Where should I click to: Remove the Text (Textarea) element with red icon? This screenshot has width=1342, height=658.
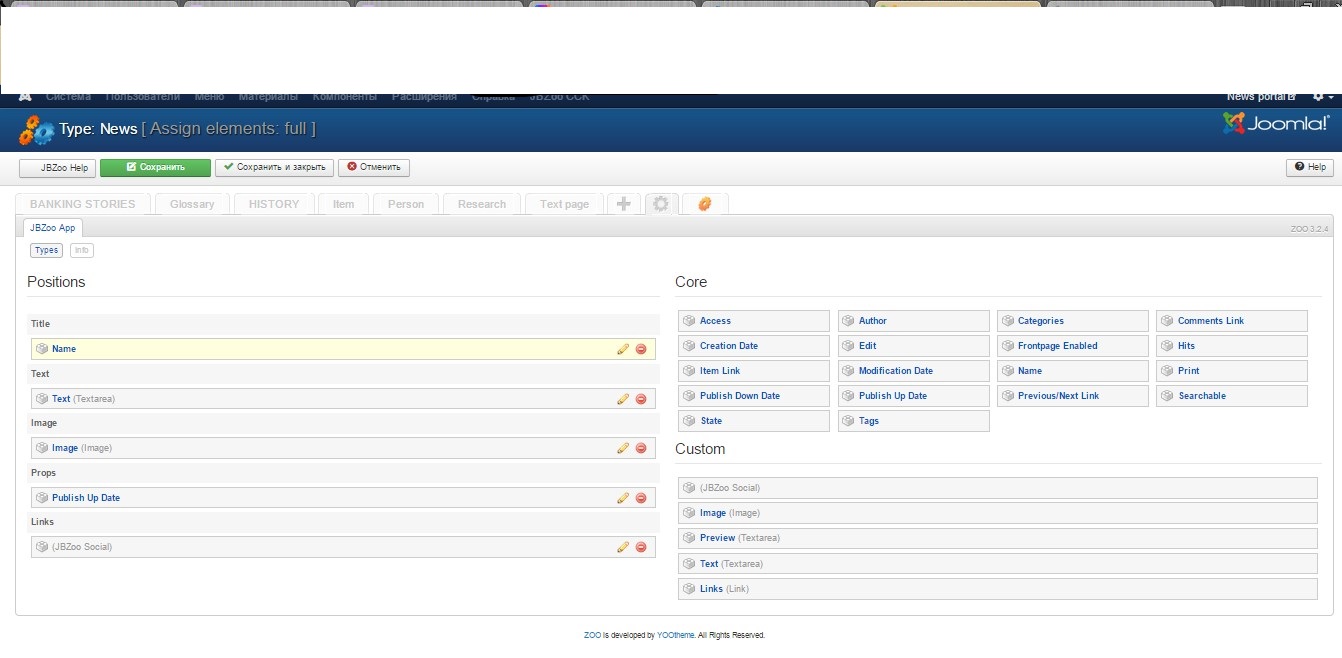641,399
